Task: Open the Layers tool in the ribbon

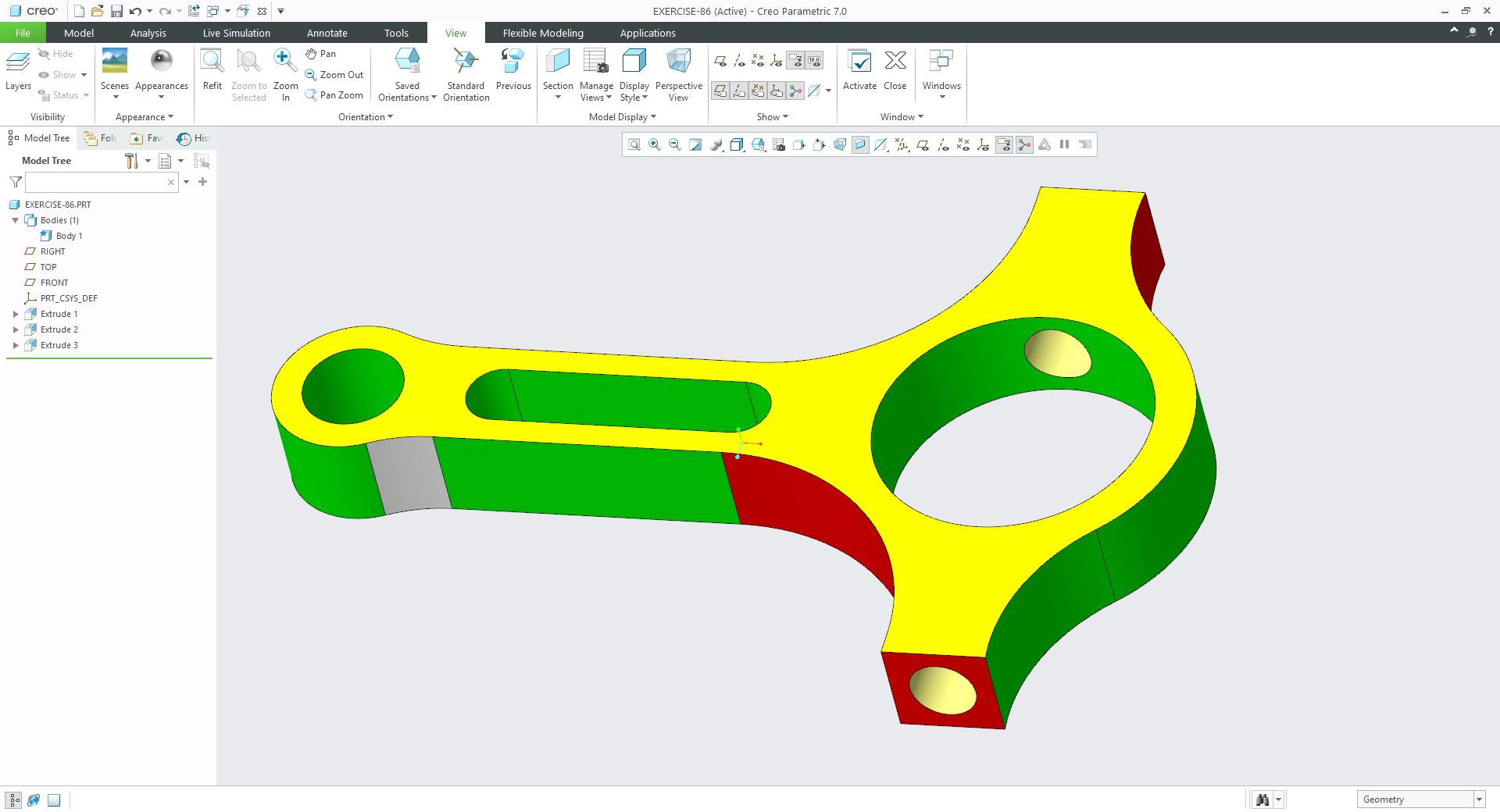Action: [x=18, y=72]
